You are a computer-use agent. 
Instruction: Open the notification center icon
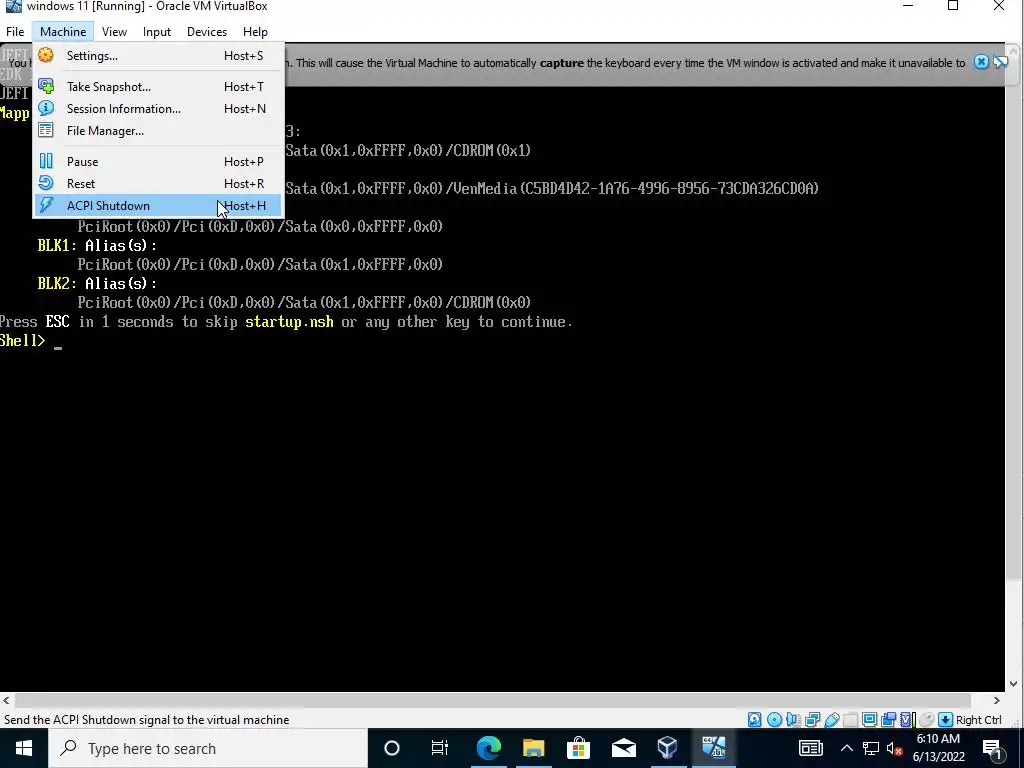[993, 748]
